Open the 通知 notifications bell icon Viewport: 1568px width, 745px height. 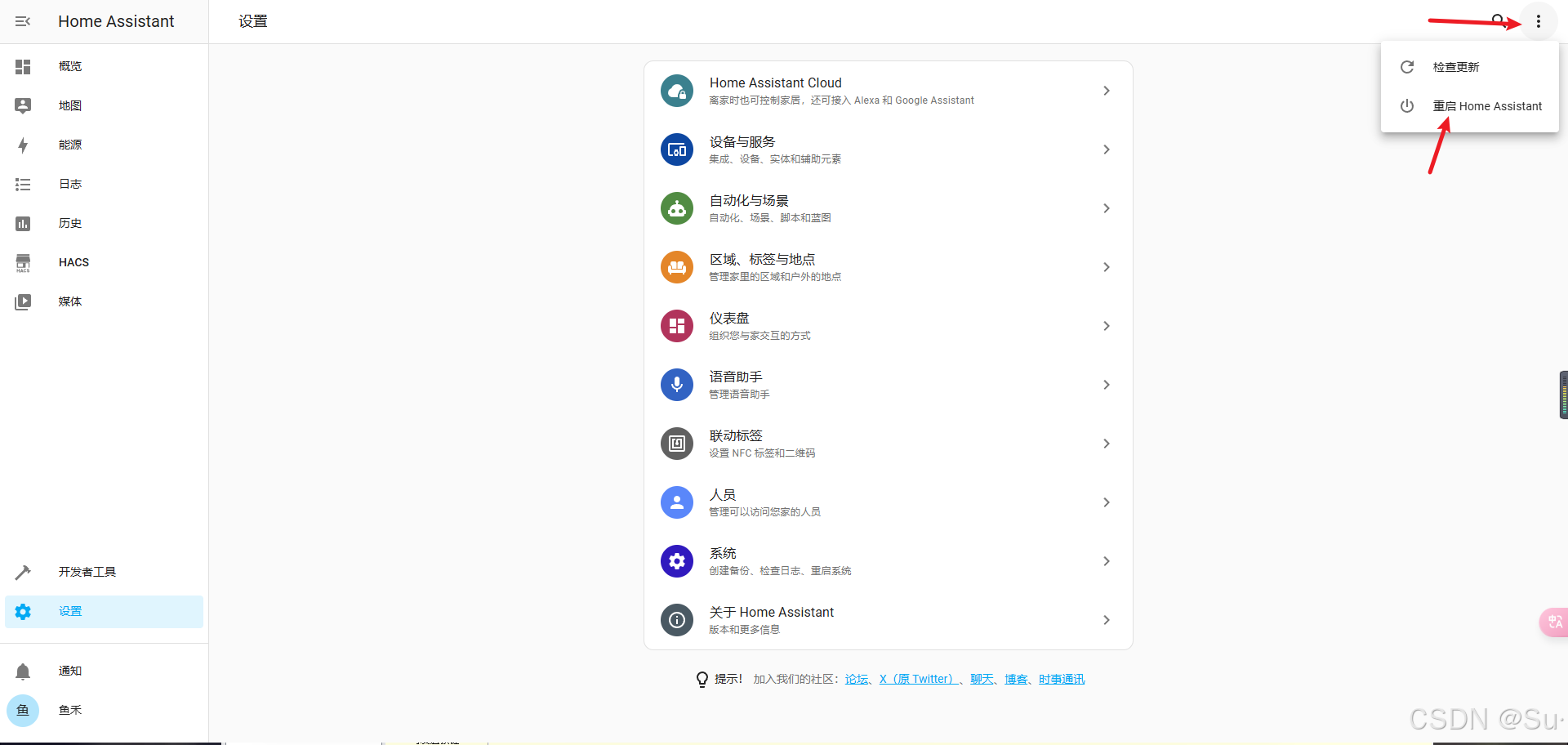click(23, 671)
